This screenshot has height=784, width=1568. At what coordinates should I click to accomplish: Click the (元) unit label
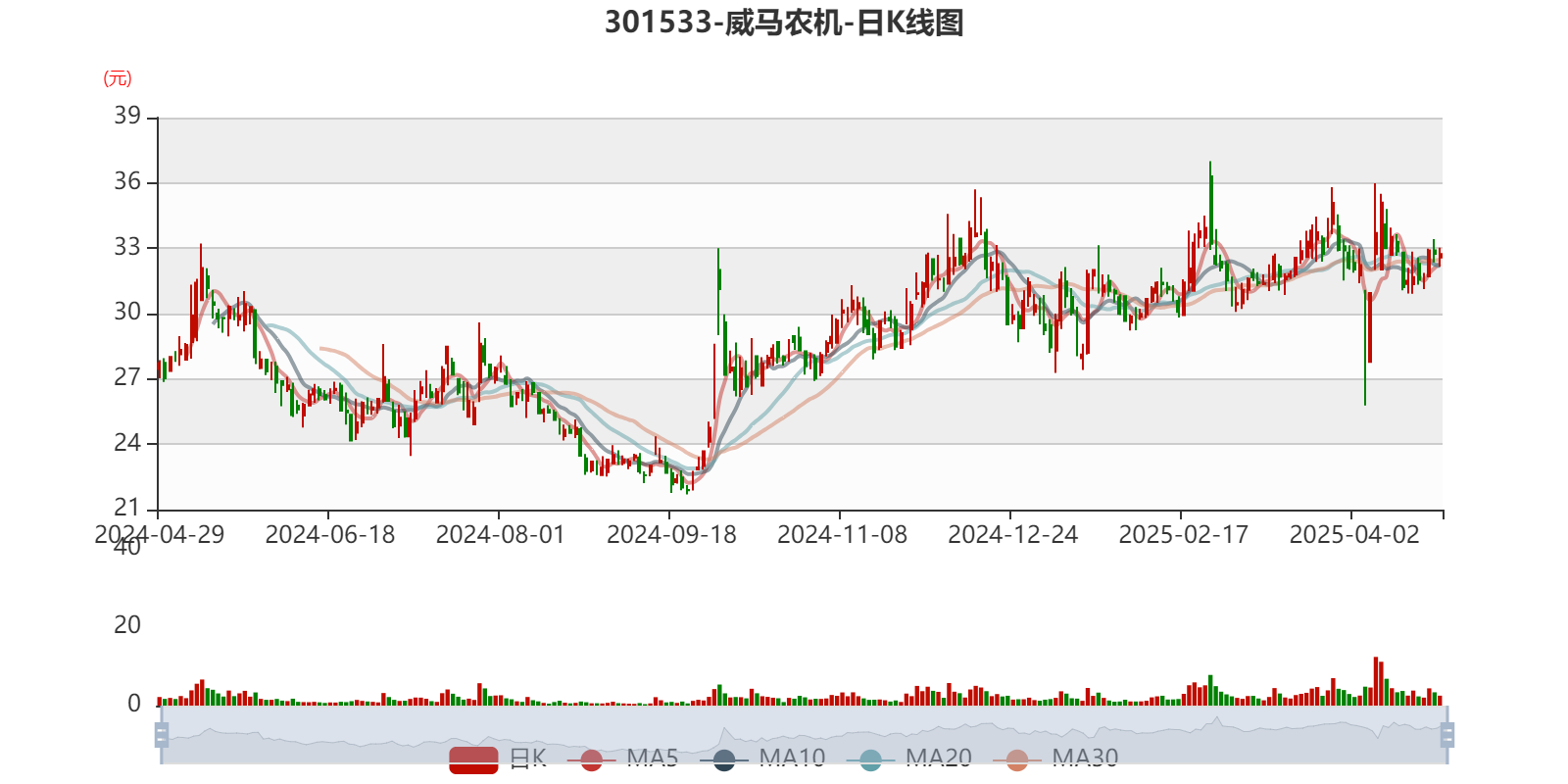tap(118, 78)
